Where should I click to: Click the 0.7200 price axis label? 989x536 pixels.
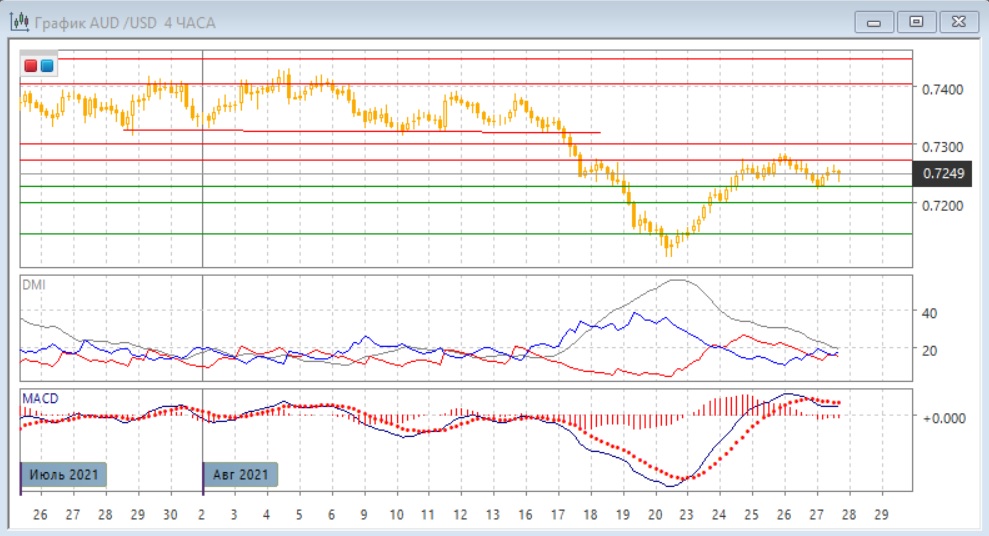pyautogui.click(x=943, y=205)
